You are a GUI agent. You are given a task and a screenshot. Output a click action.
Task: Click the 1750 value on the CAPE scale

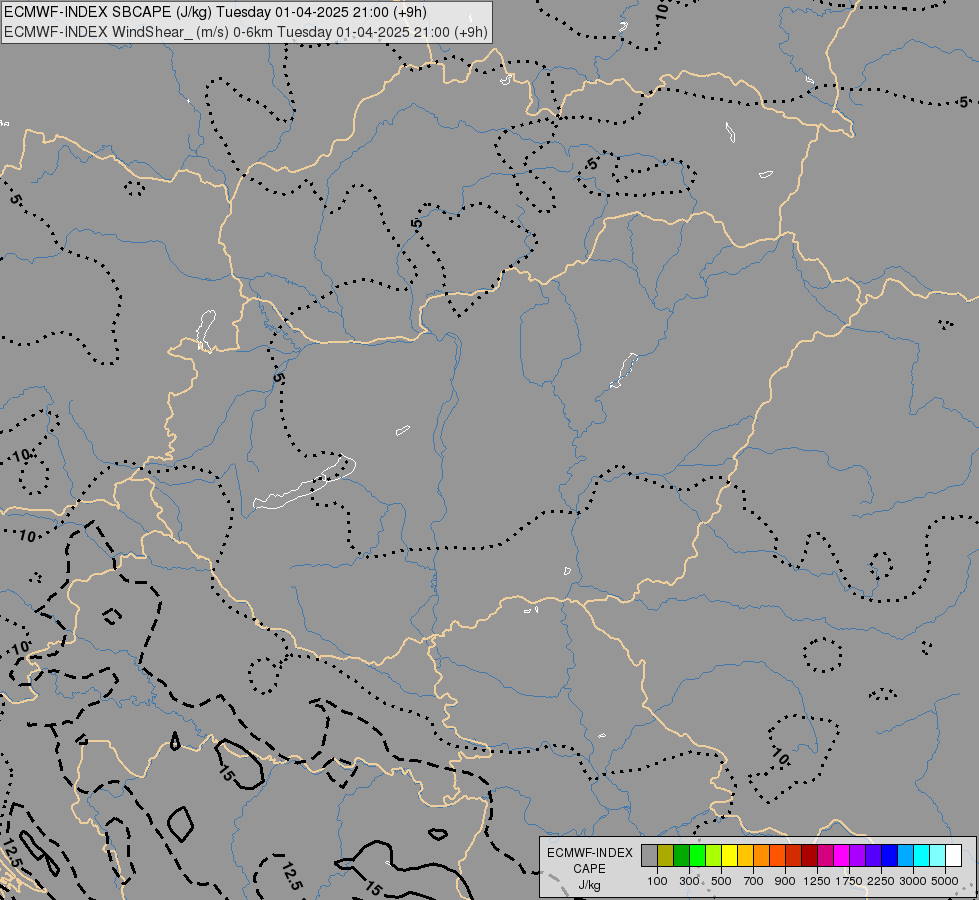(x=849, y=881)
